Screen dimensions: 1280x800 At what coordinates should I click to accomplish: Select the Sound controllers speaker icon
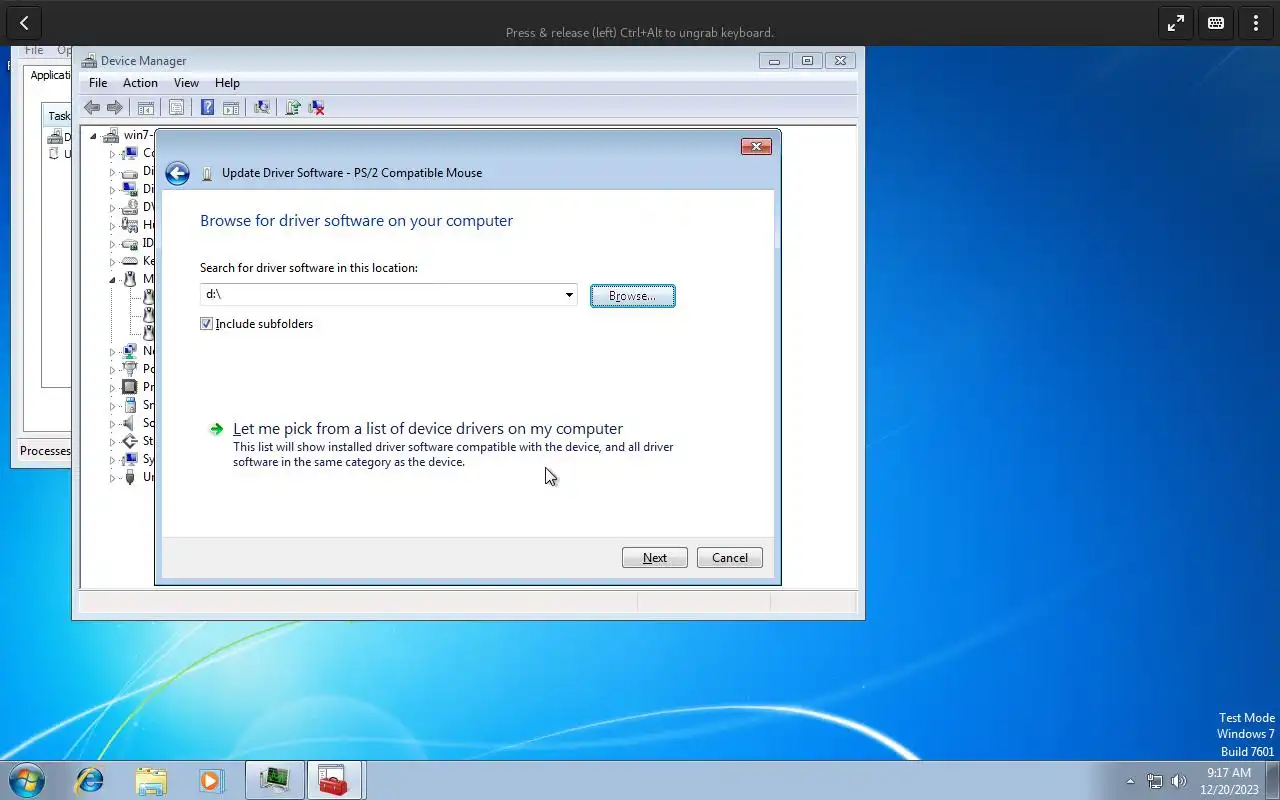[x=129, y=423]
